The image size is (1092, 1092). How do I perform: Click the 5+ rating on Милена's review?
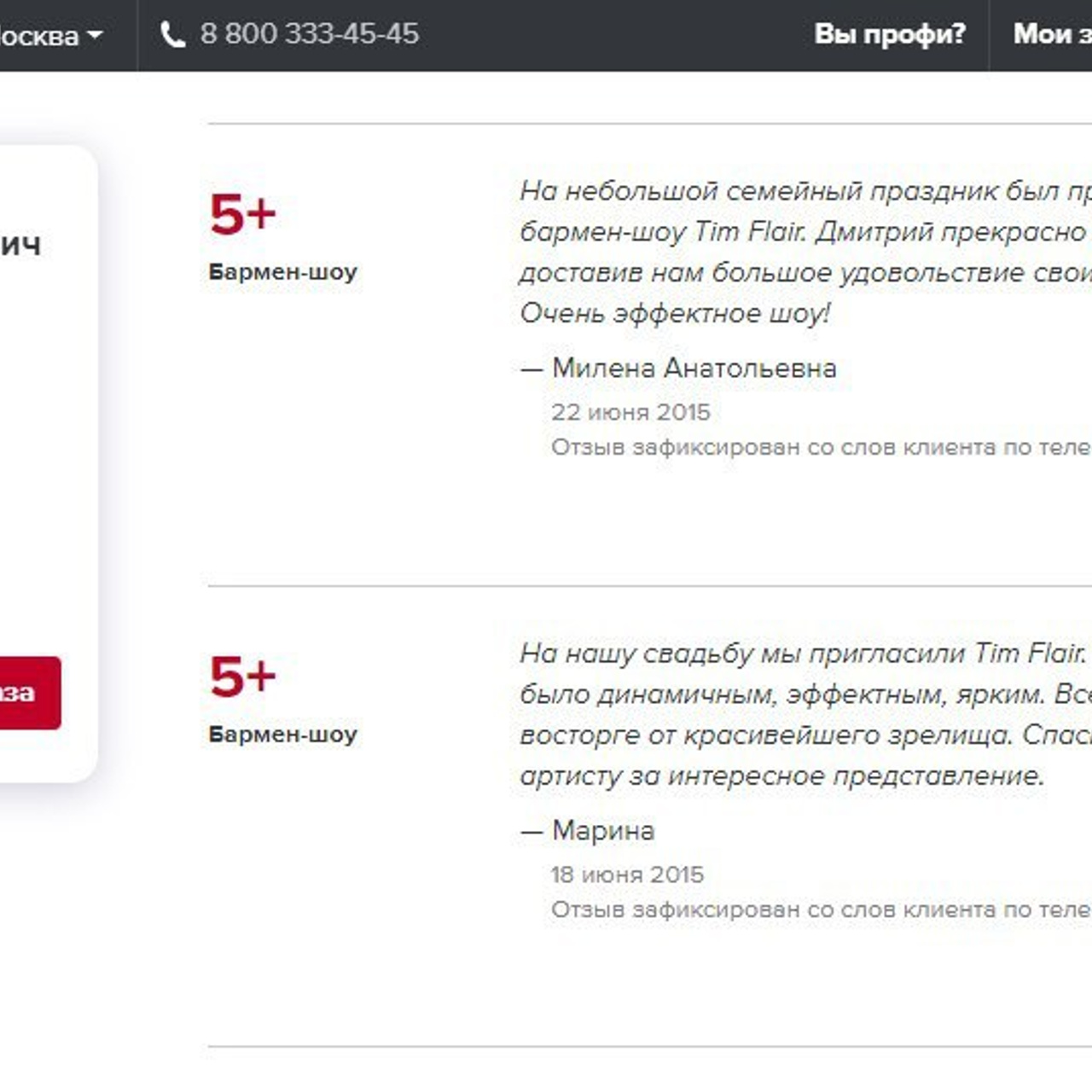click(242, 213)
